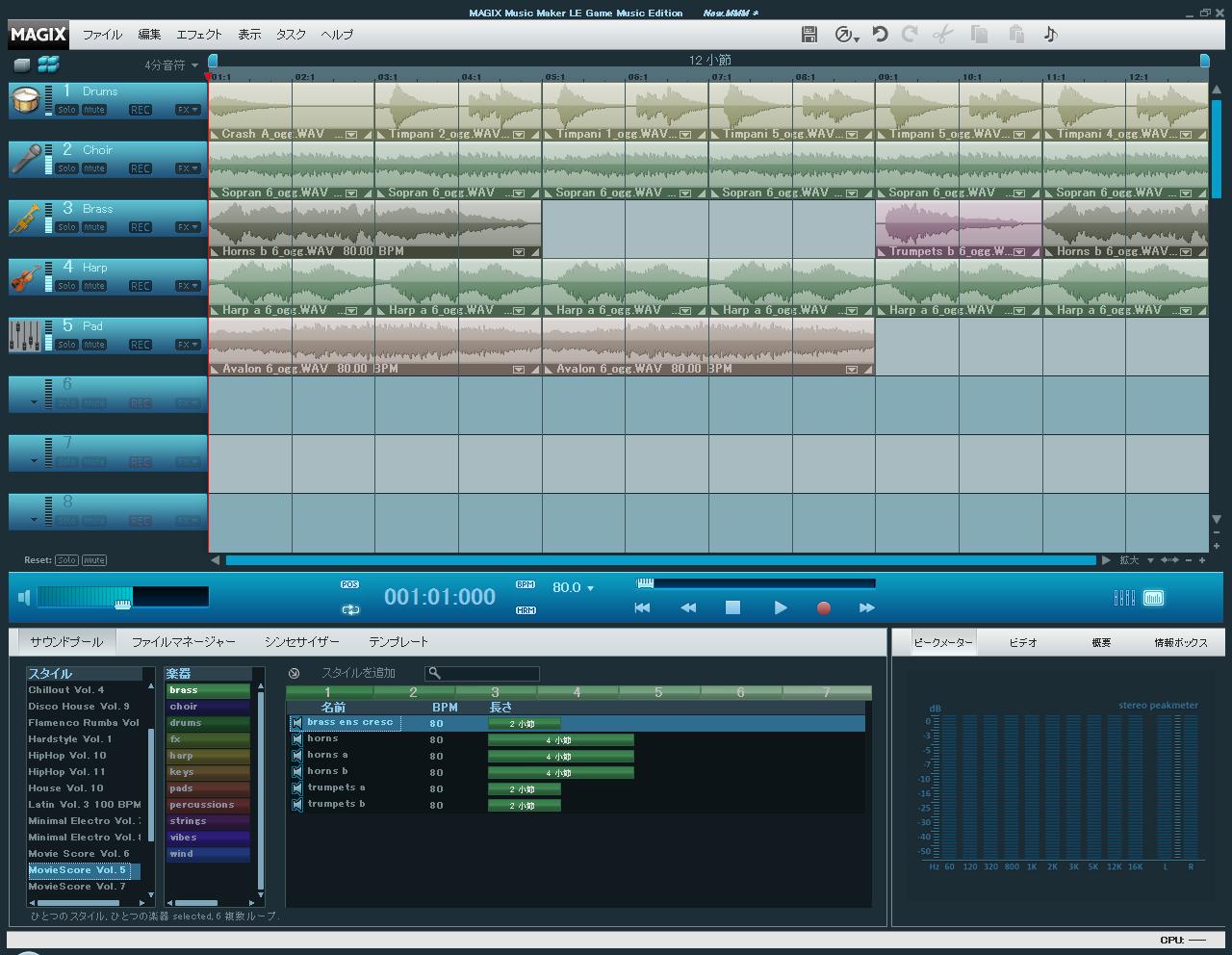Open the mixer faders icon in transport

click(x=1124, y=598)
